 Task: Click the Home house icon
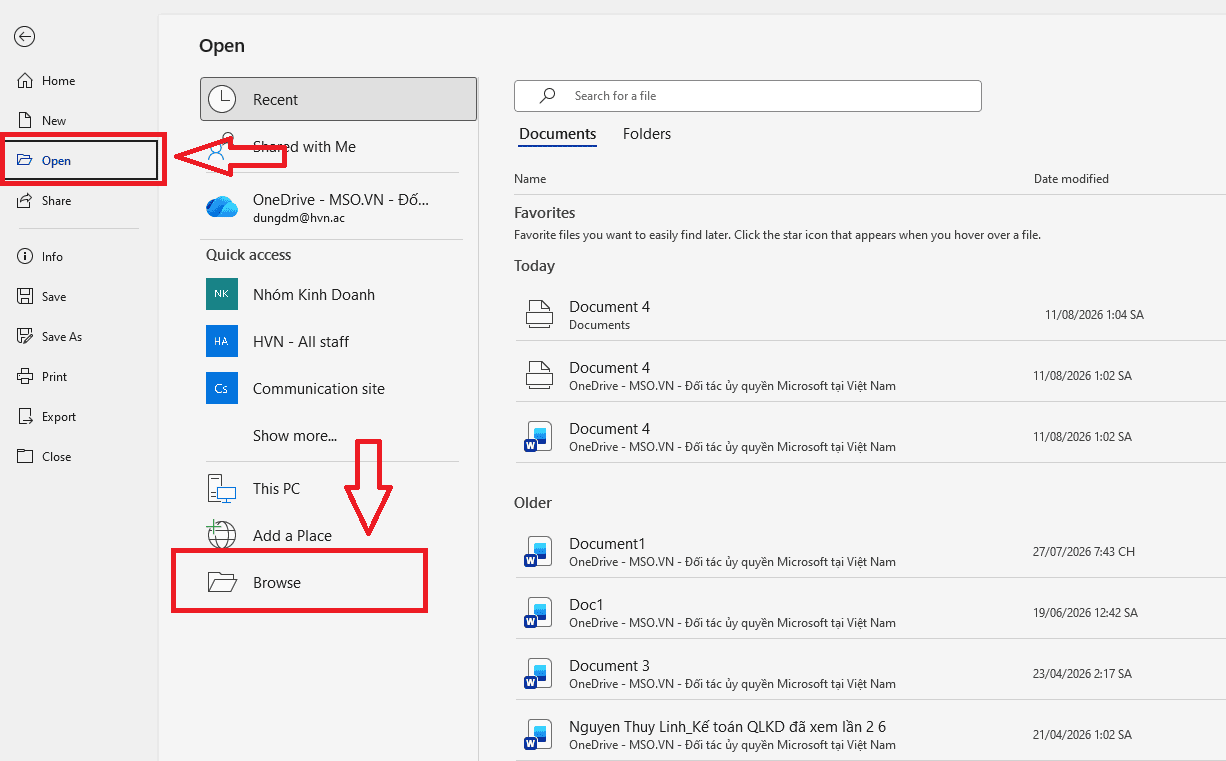click(x=25, y=81)
